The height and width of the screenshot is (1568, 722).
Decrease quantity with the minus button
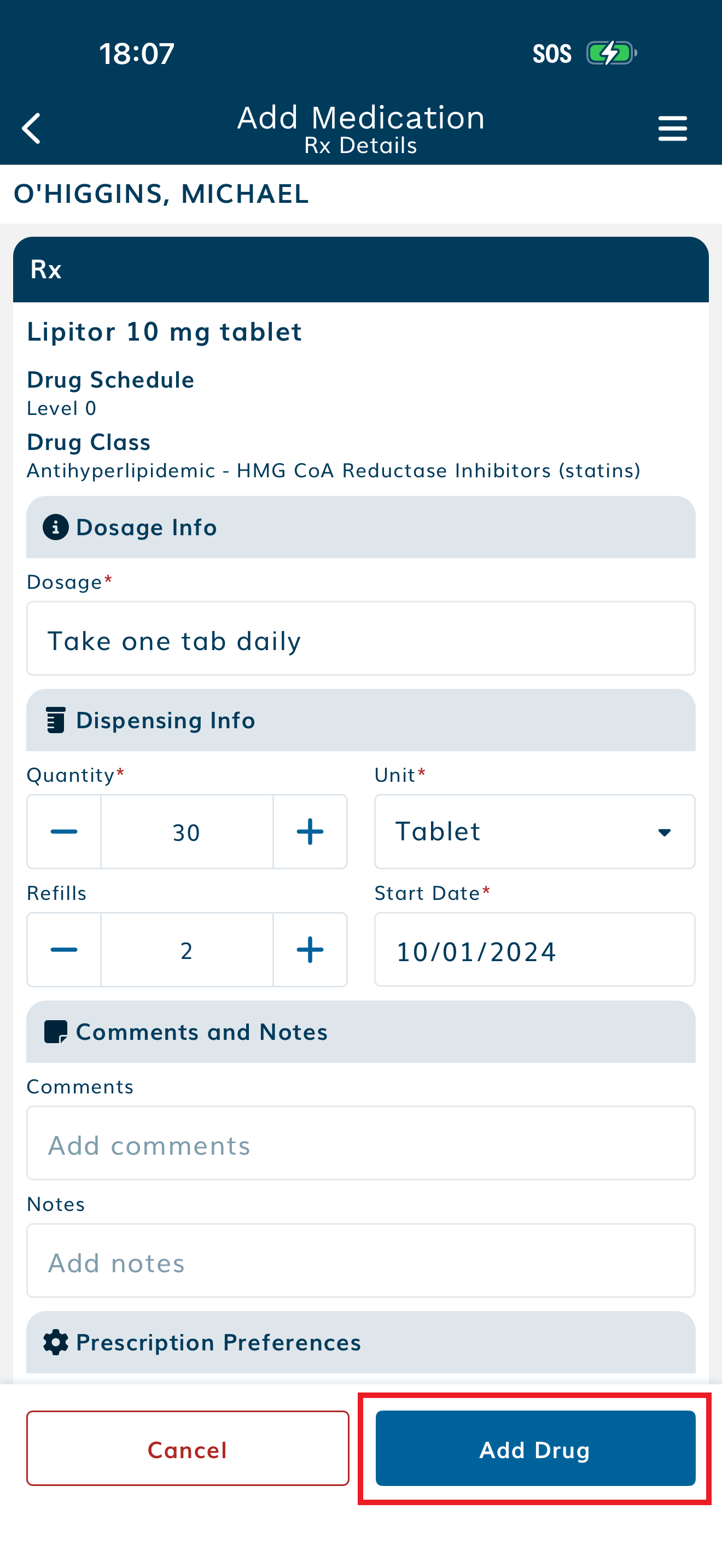(64, 832)
